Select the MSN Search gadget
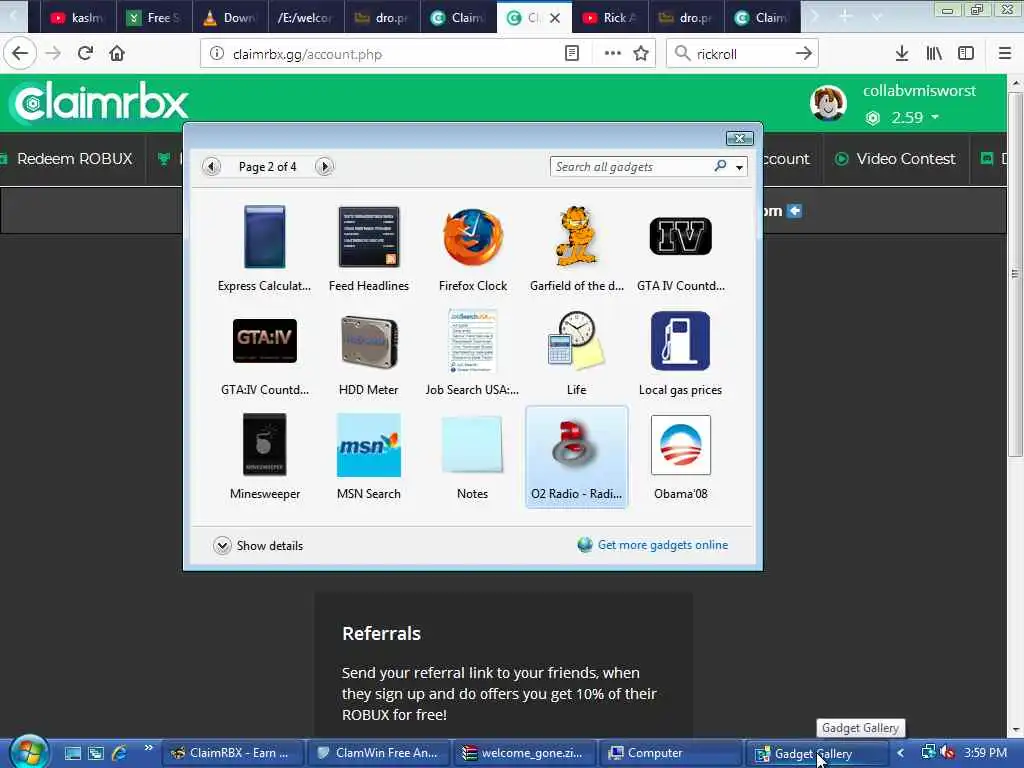 coord(368,456)
